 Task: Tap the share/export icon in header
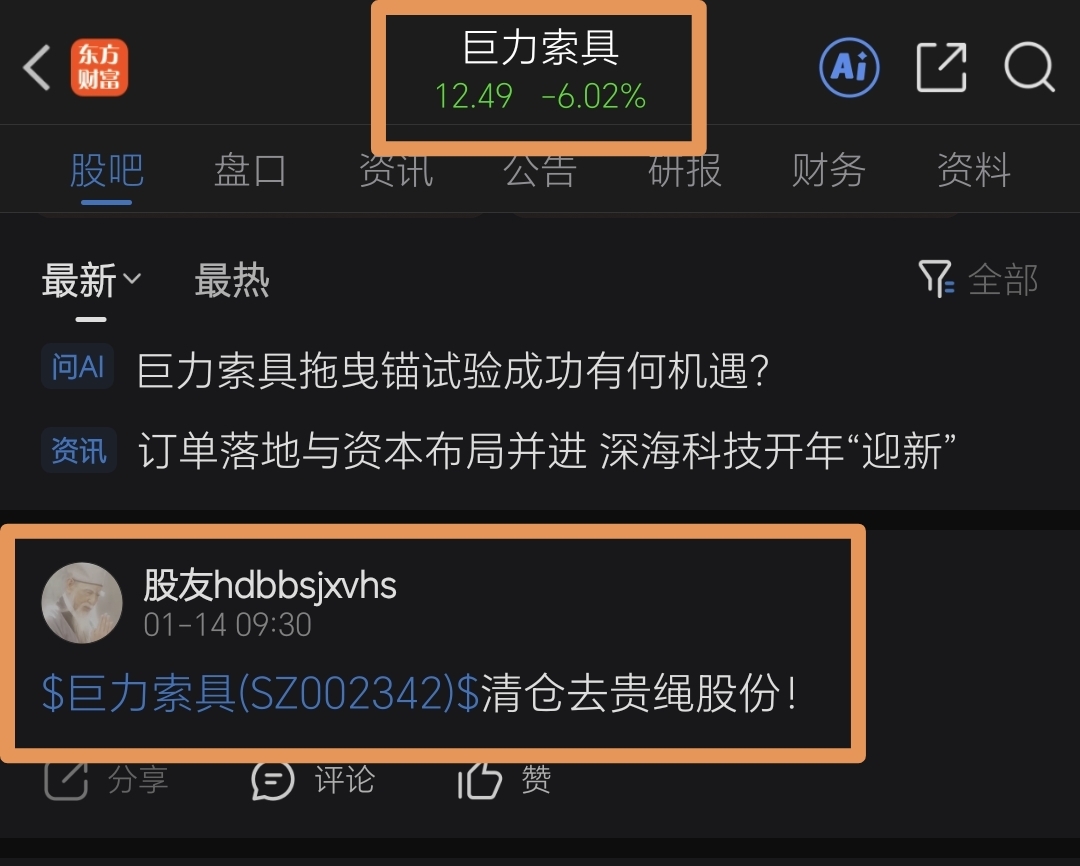(942, 68)
